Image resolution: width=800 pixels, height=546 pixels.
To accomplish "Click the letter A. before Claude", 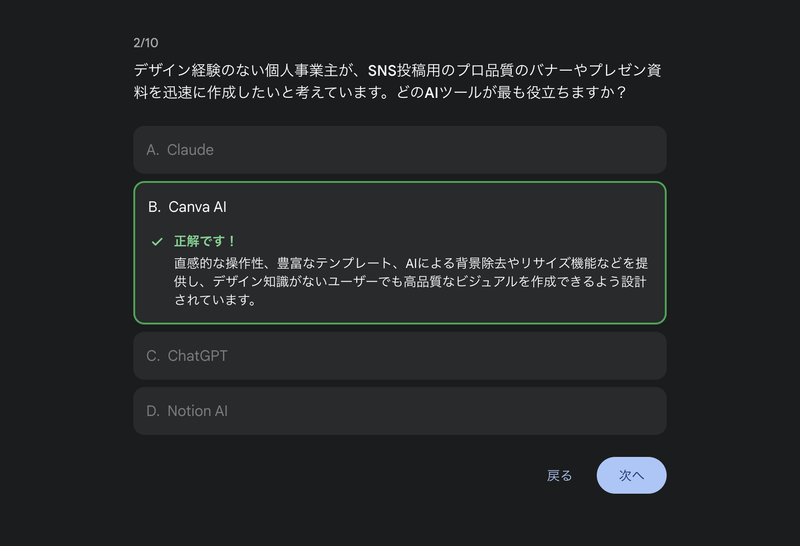I will pyautogui.click(x=153, y=150).
